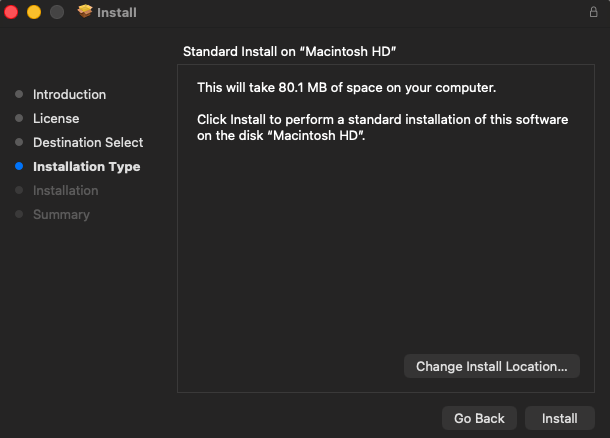Minimize the installer with the yellow button
Screen dimensions: 610x438
click(x=33, y=12)
